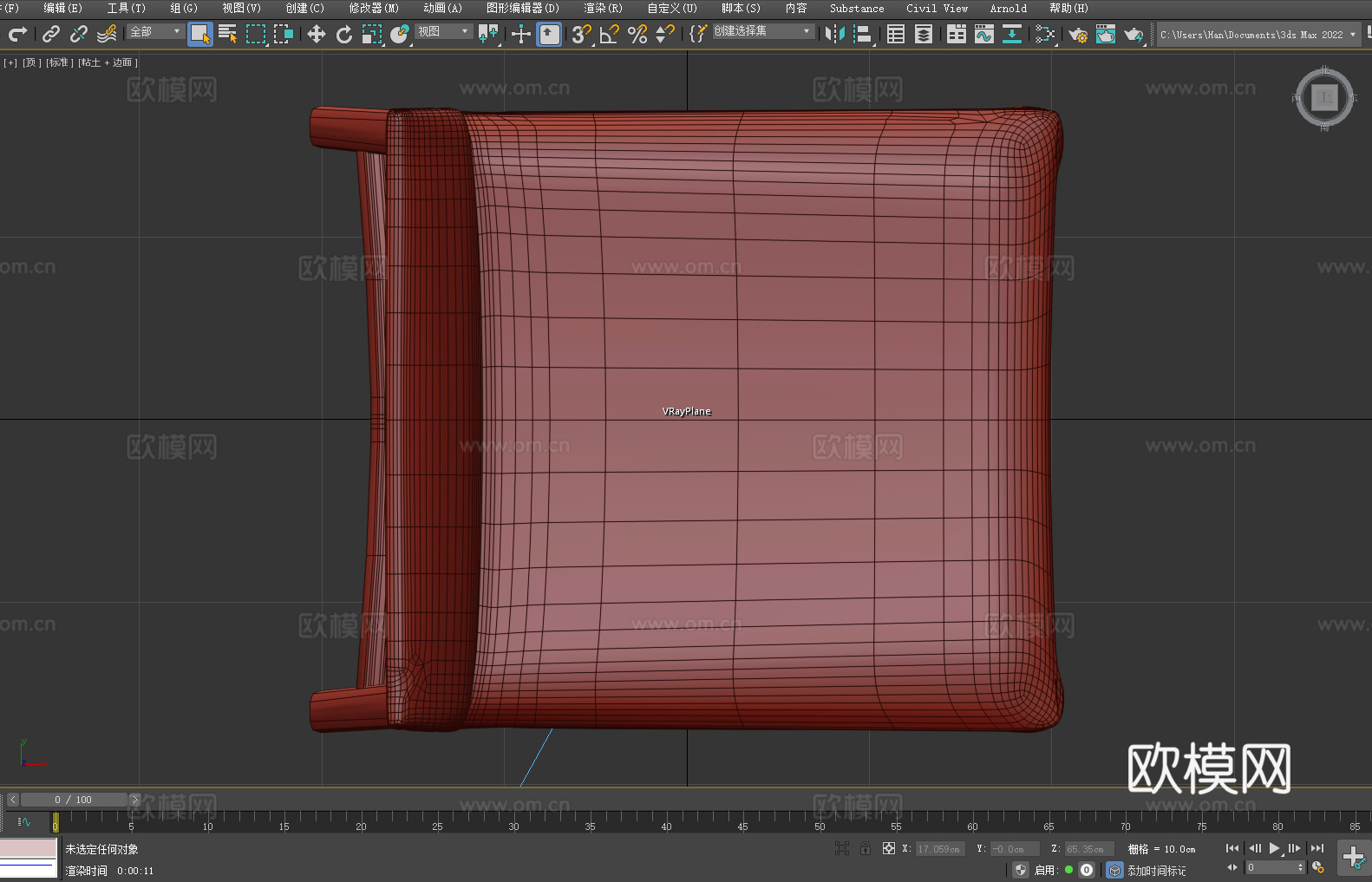Image resolution: width=1372 pixels, height=882 pixels.
Task: Activate Select and Scale tool
Action: [372, 34]
